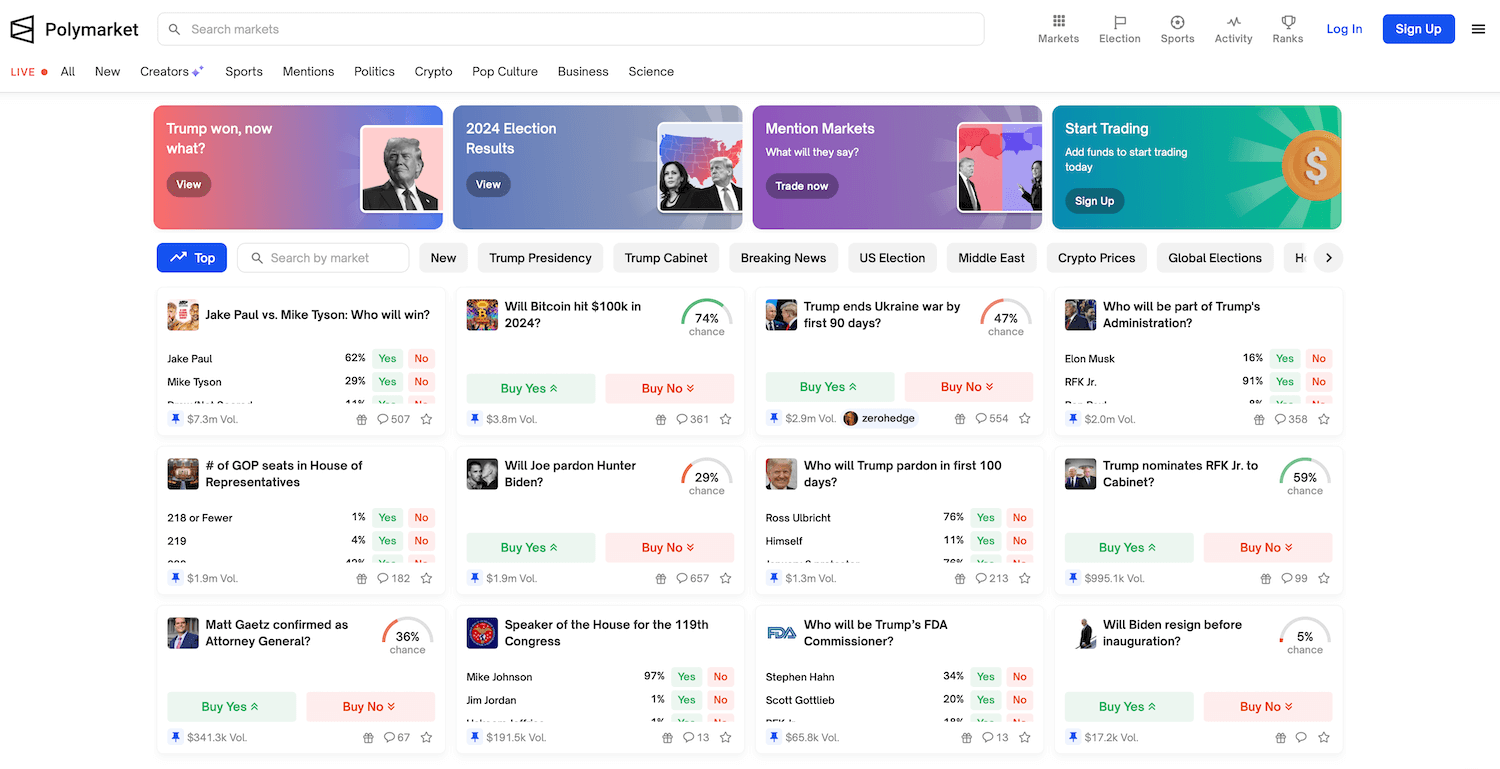This screenshot has width=1500, height=769.
Task: Focus the Search by market field
Action: coord(323,258)
